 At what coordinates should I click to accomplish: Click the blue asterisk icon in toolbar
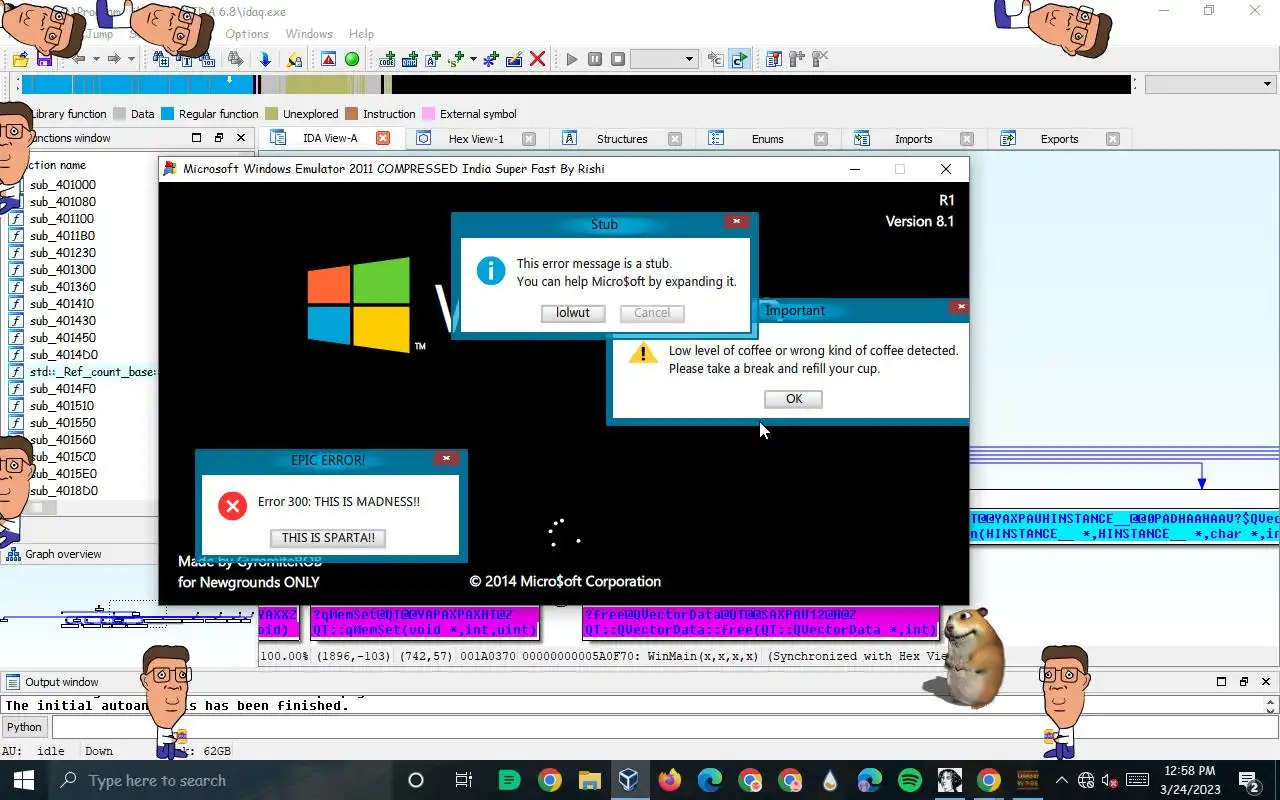[x=490, y=60]
